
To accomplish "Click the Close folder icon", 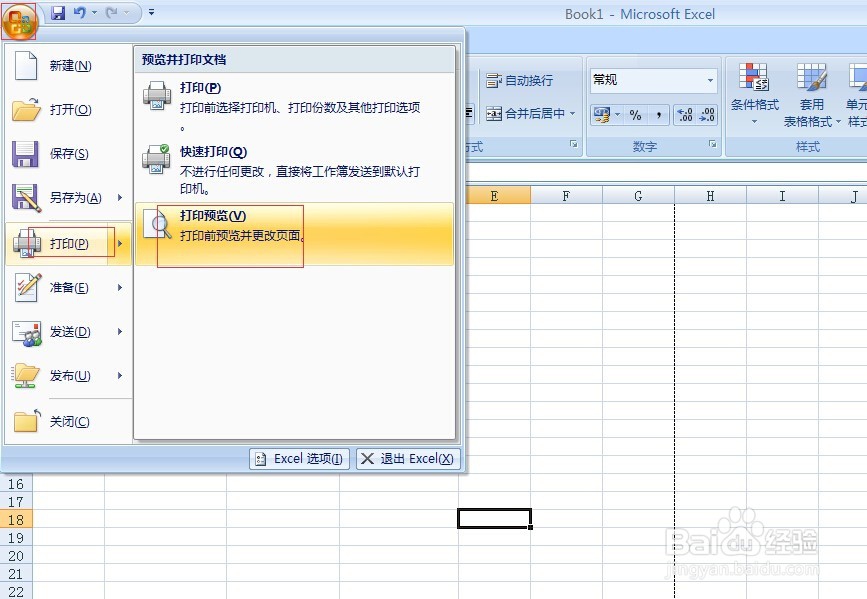I will click(x=27, y=421).
